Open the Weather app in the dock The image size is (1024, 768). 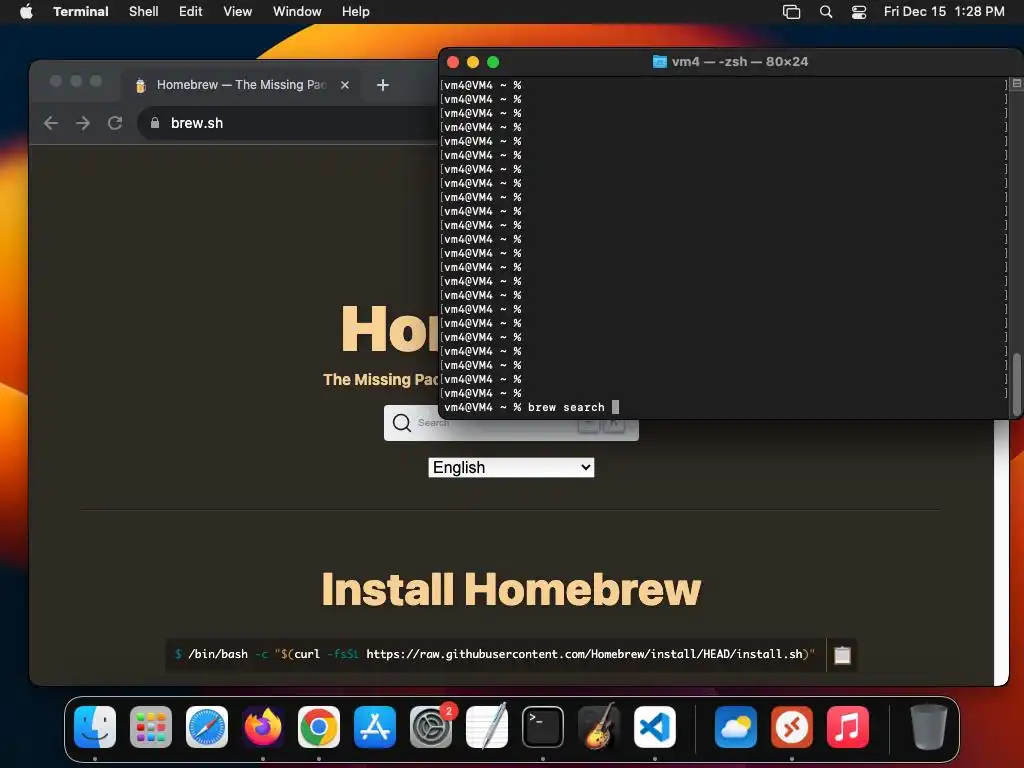click(x=736, y=727)
